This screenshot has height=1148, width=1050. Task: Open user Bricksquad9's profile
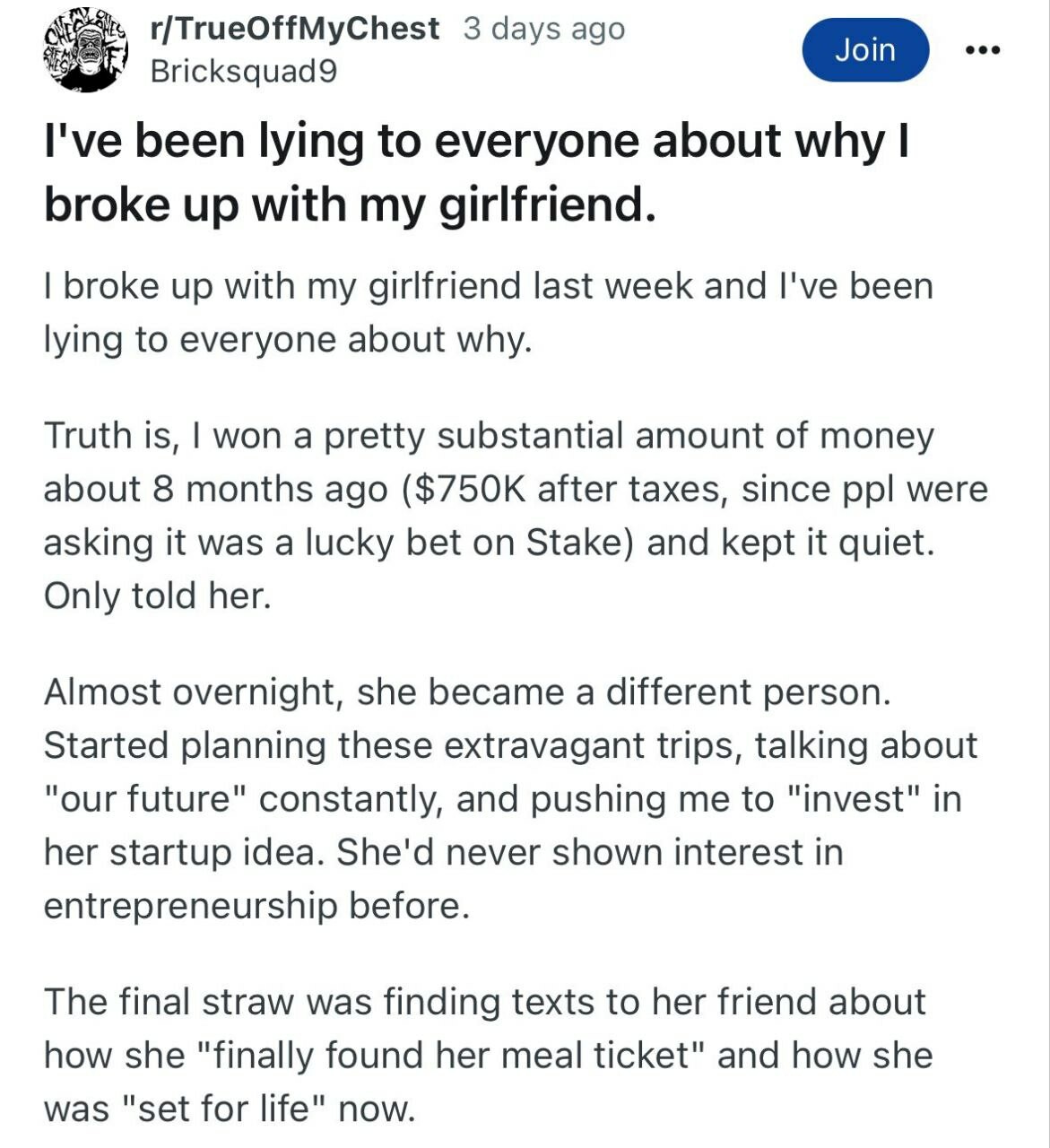[244, 71]
